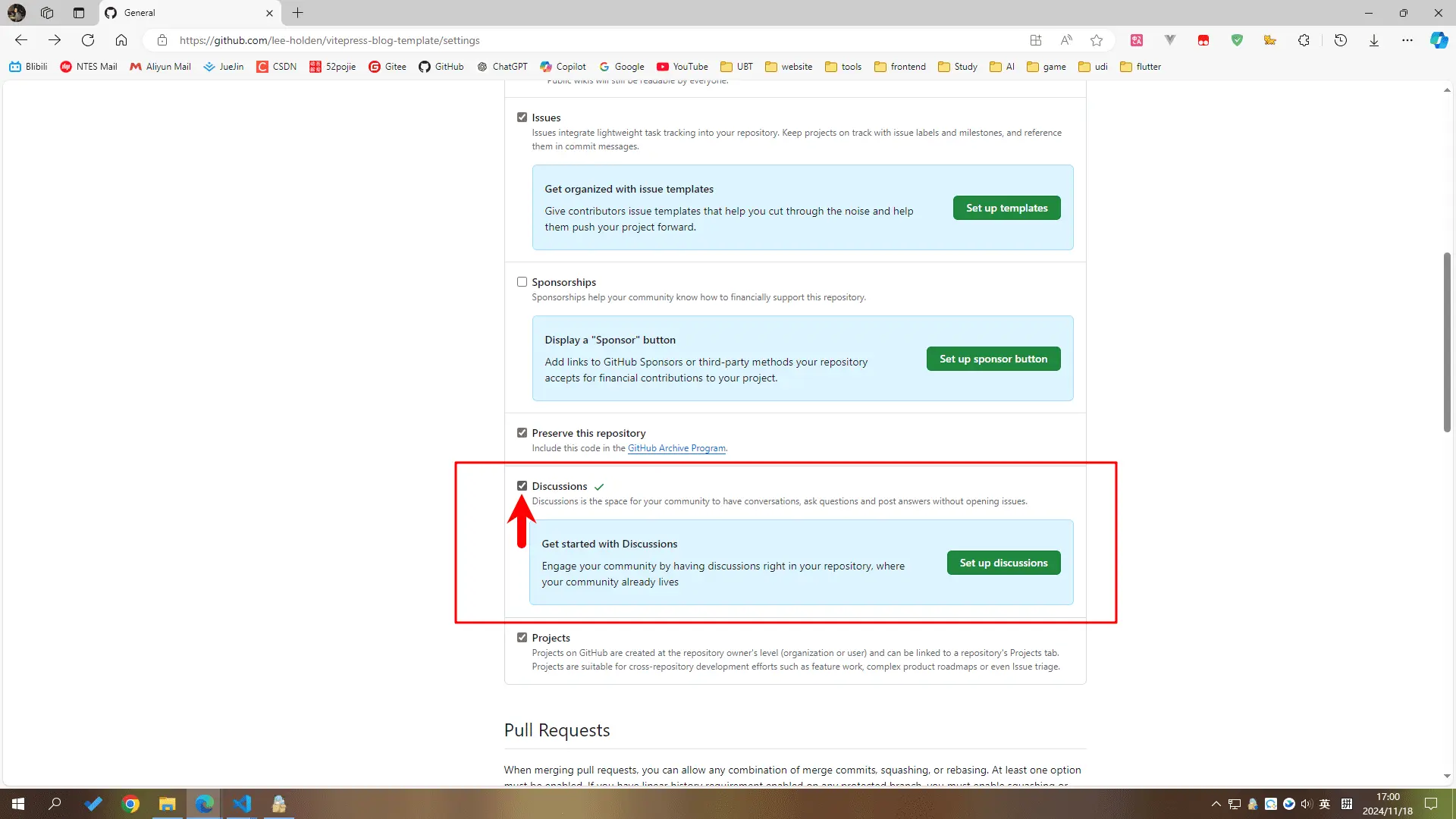Expand the tools bookmark folder

click(x=843, y=67)
